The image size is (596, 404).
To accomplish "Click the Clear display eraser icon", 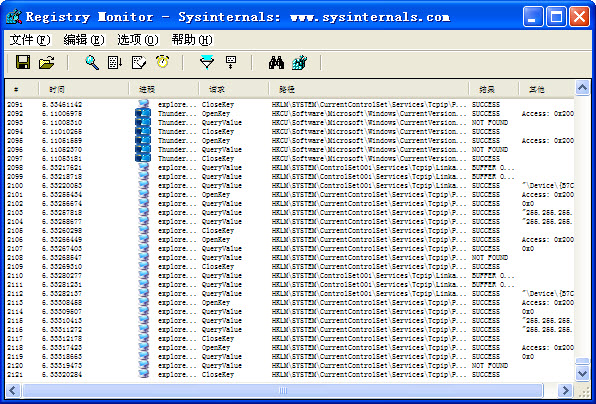I will (x=139, y=62).
